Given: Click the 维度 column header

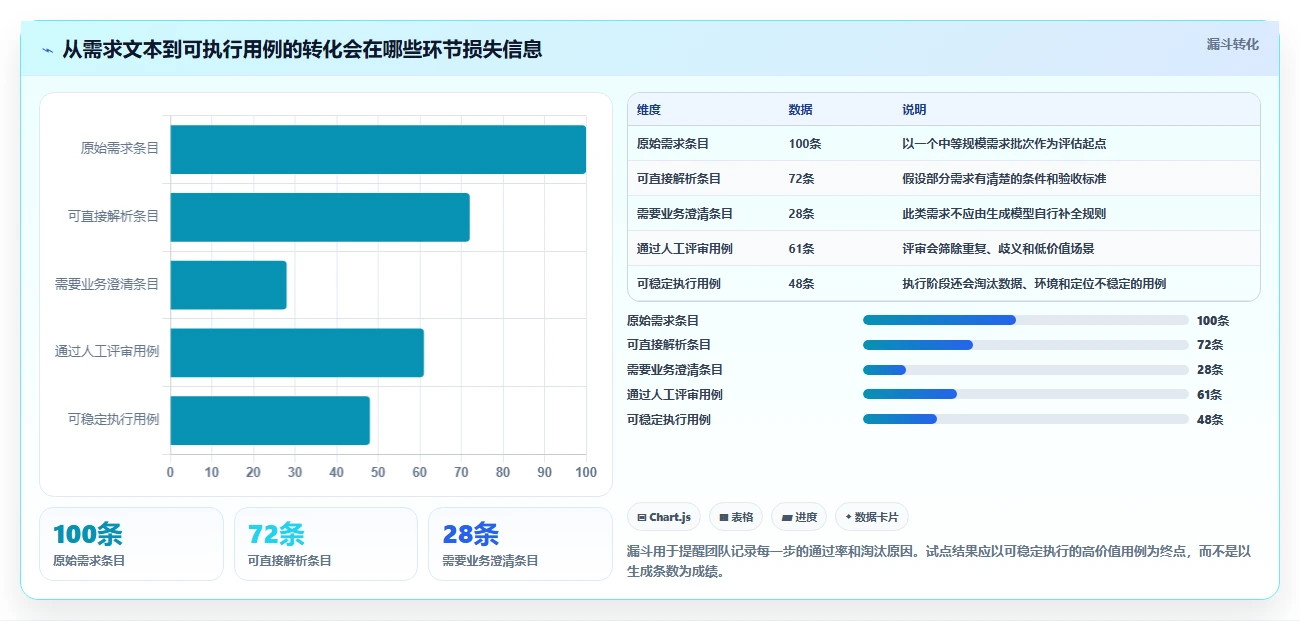Looking at the screenshot, I should (x=649, y=109).
